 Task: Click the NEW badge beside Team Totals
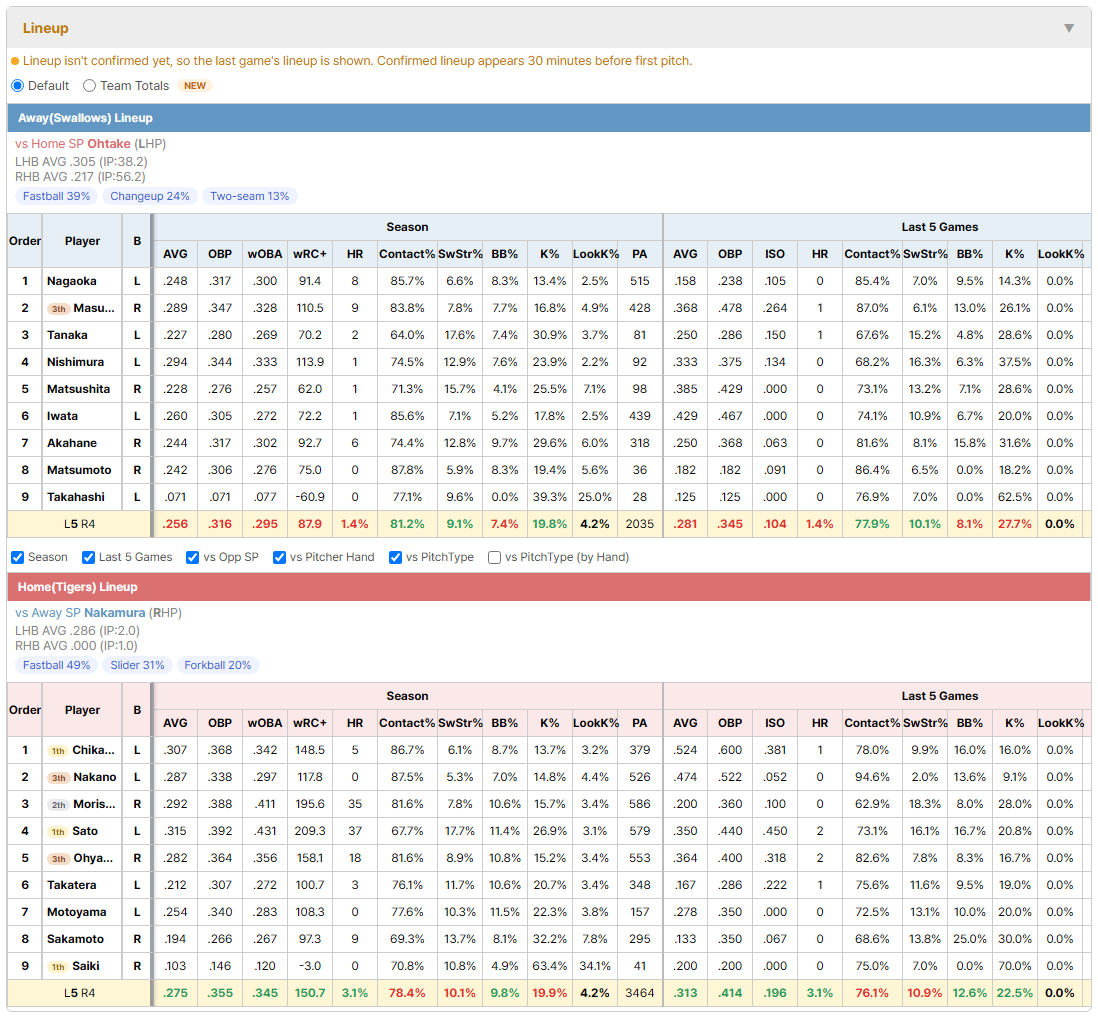(195, 85)
